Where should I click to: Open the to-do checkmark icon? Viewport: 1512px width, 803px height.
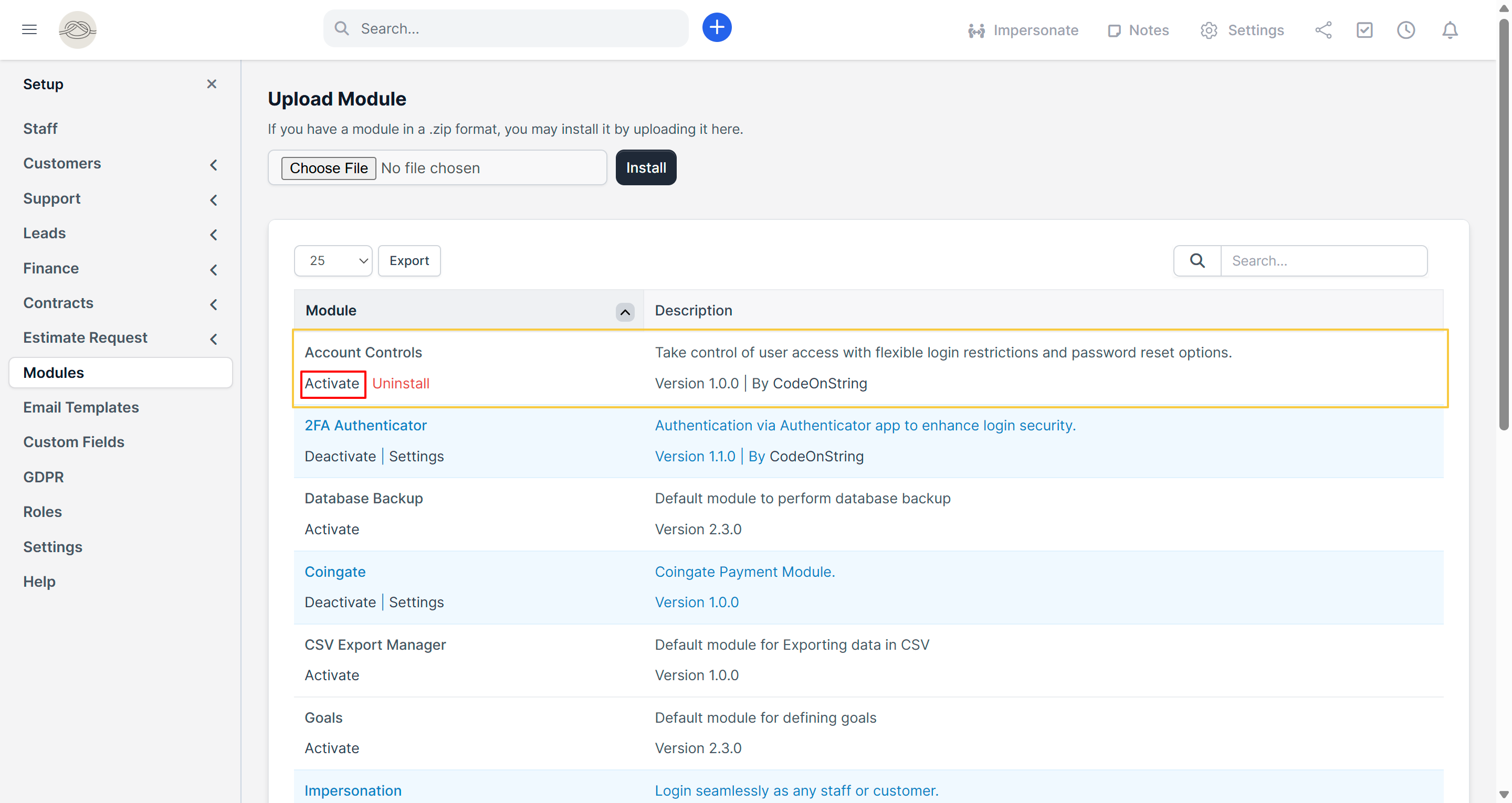(1364, 30)
